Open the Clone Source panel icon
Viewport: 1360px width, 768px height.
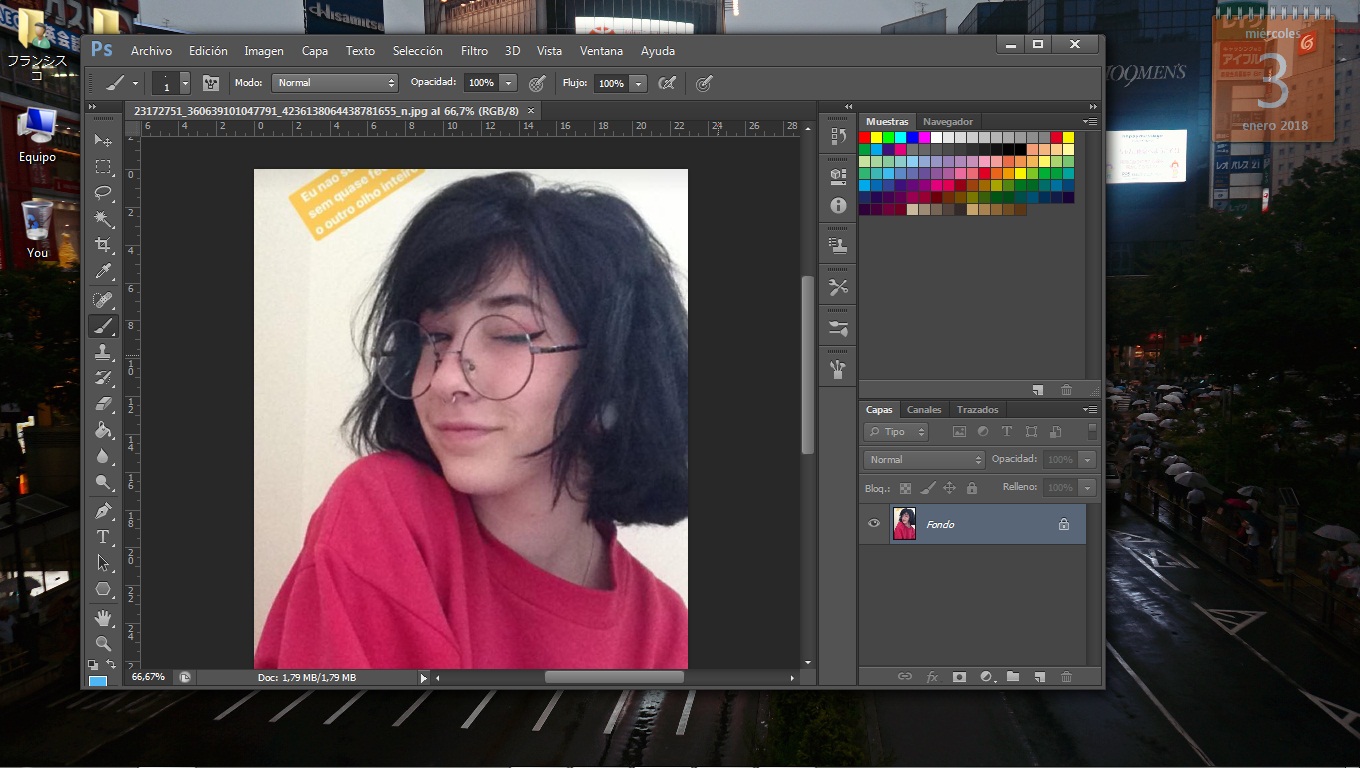point(838,246)
